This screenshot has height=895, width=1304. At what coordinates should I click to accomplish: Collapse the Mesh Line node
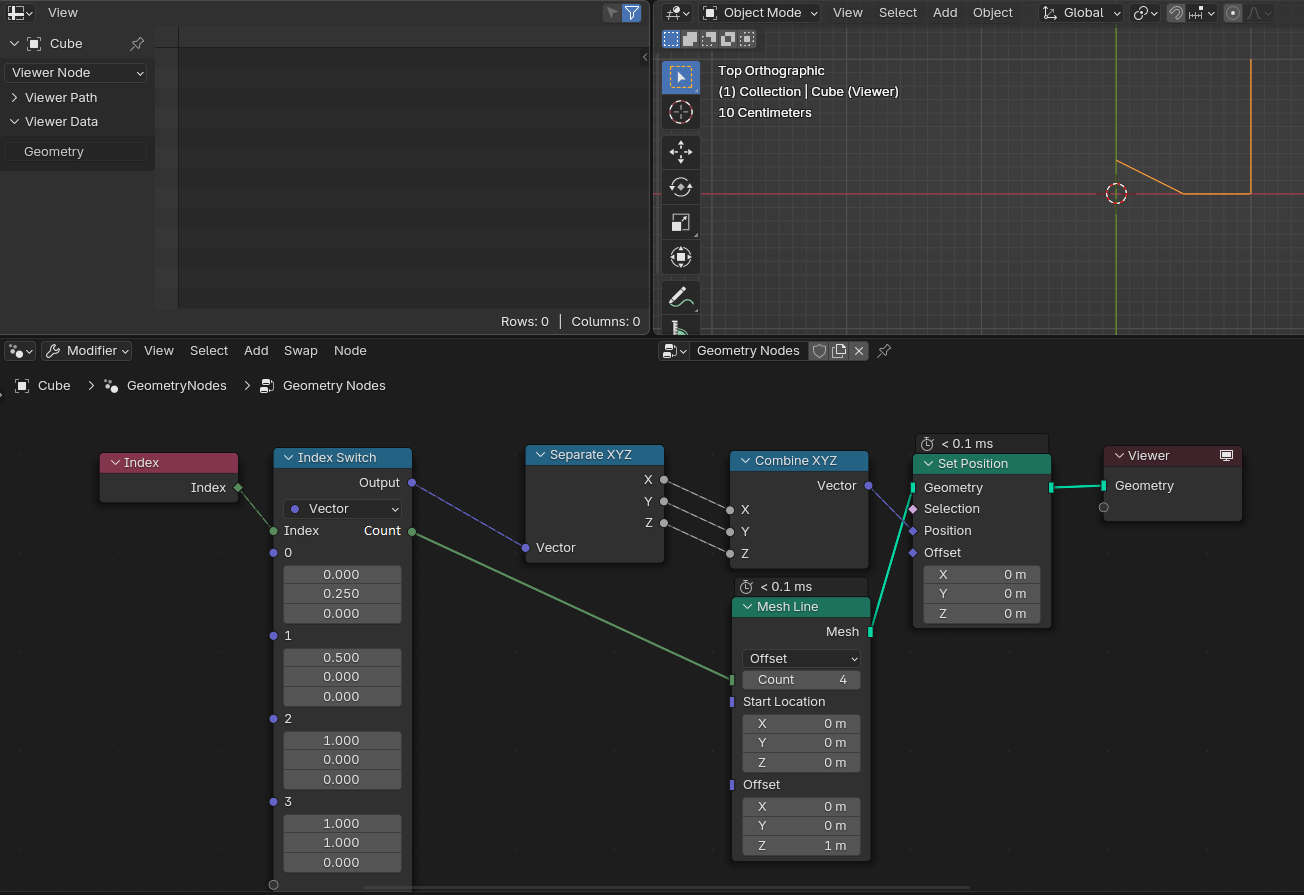pyautogui.click(x=747, y=607)
